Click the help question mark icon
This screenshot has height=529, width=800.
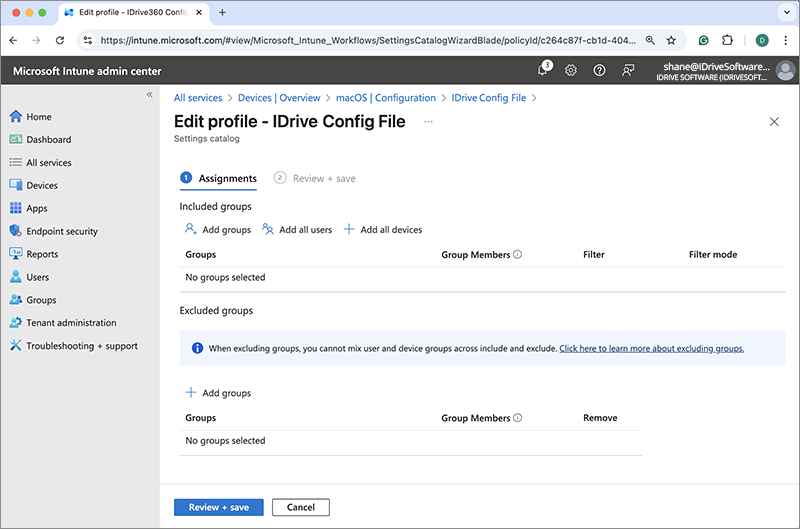(x=599, y=70)
